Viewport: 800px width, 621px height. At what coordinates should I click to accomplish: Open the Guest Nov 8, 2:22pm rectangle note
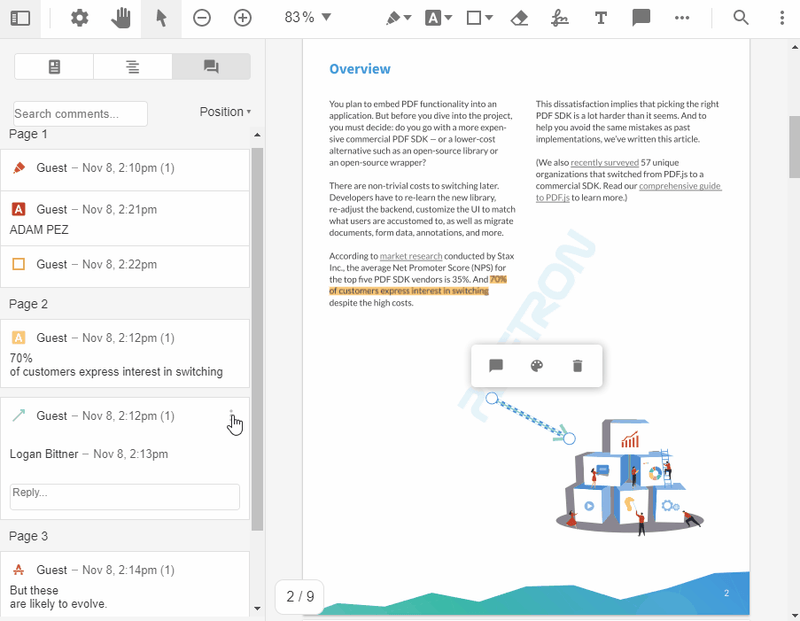[125, 266]
